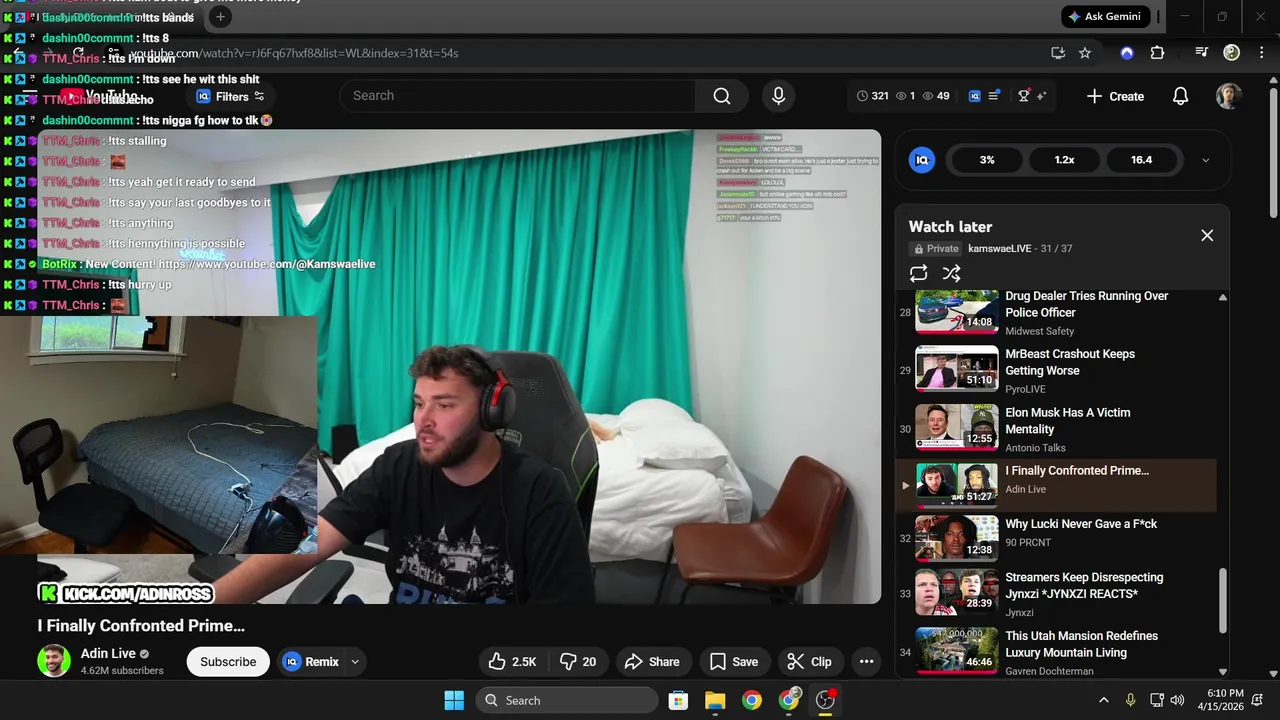The width and height of the screenshot is (1280, 720).
Task: Open File Explorer from taskbar
Action: 715,700
